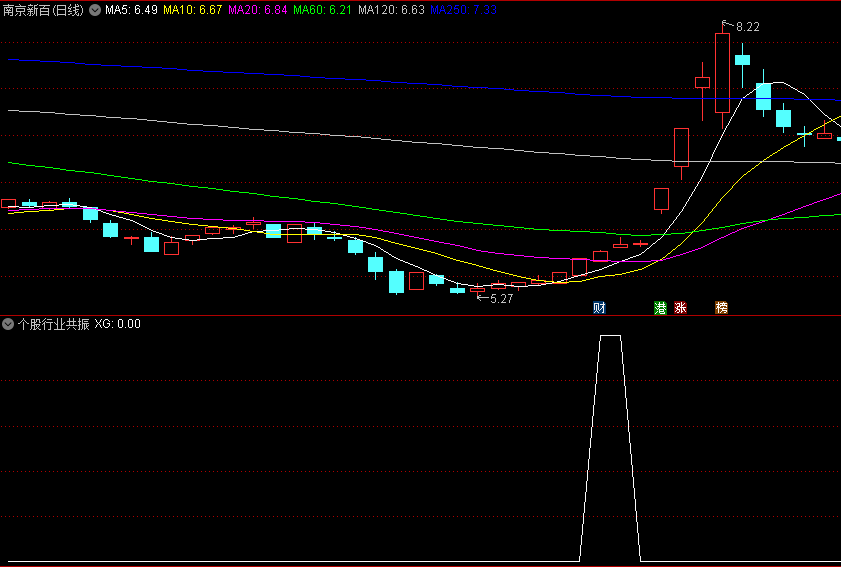841x567 pixels.
Task: Open the dropdown beside 南京新百(日线) title
Action: pos(95,10)
